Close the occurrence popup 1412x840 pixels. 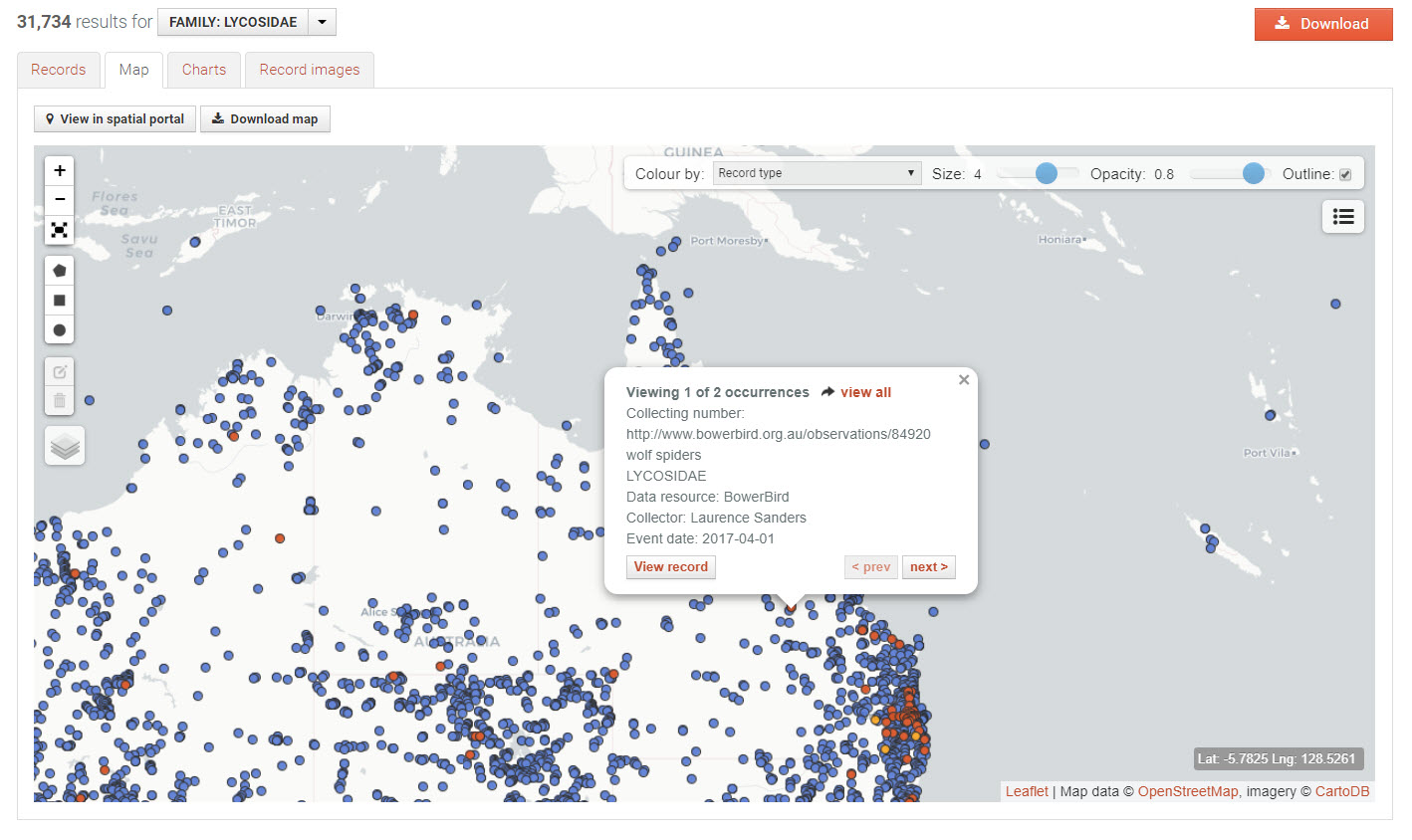(964, 380)
